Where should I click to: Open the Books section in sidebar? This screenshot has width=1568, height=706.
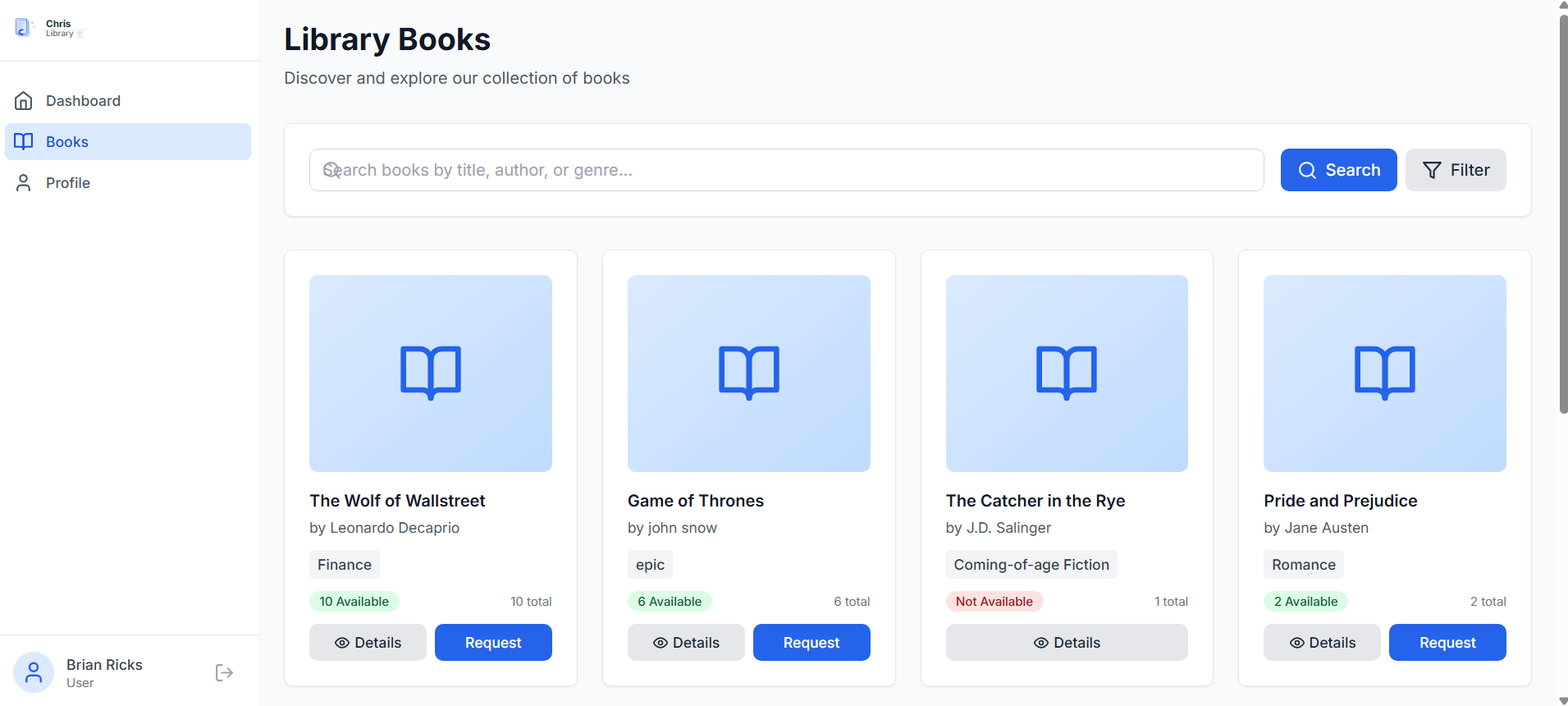click(128, 142)
